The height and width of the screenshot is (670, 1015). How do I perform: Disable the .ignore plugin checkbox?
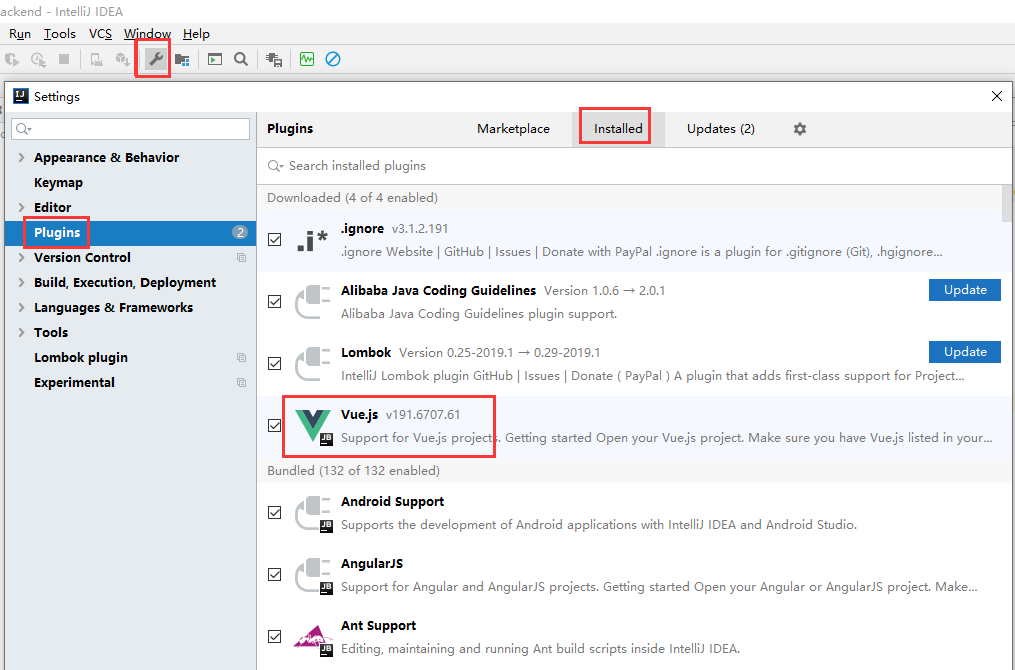coord(274,240)
